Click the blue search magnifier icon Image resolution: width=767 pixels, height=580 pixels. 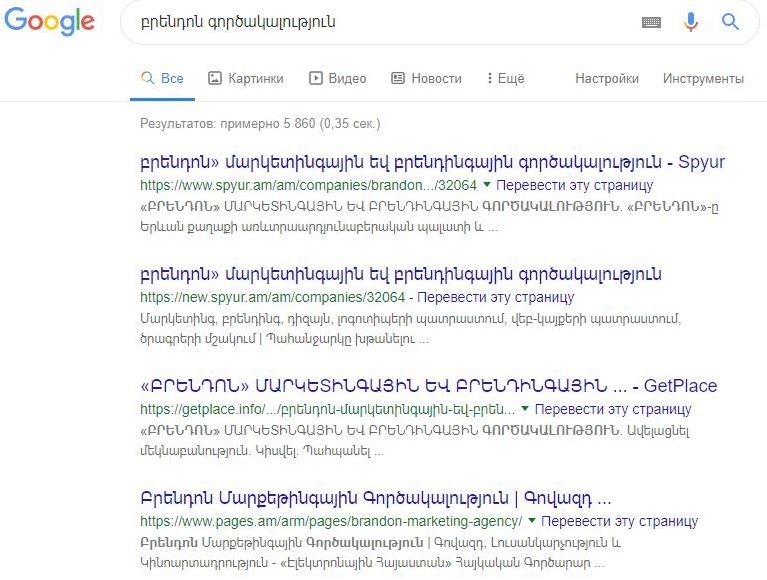730,22
